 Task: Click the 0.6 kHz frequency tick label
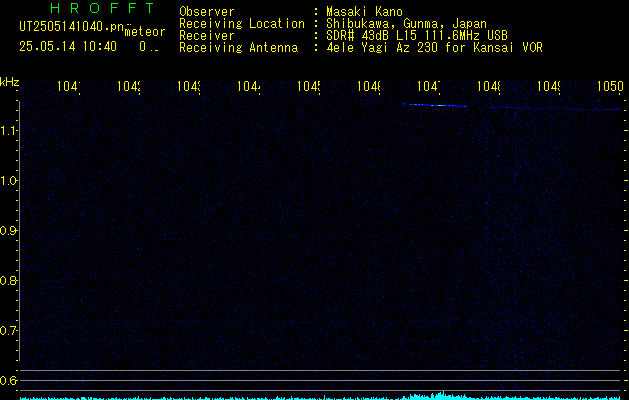(8, 380)
